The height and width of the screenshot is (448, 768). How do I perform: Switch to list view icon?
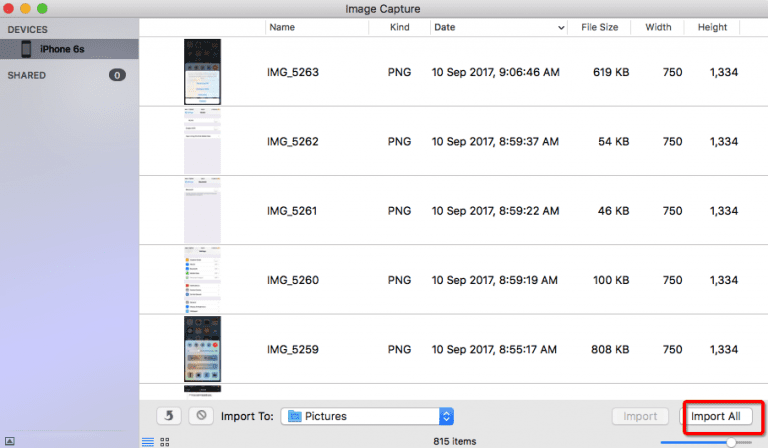148,441
